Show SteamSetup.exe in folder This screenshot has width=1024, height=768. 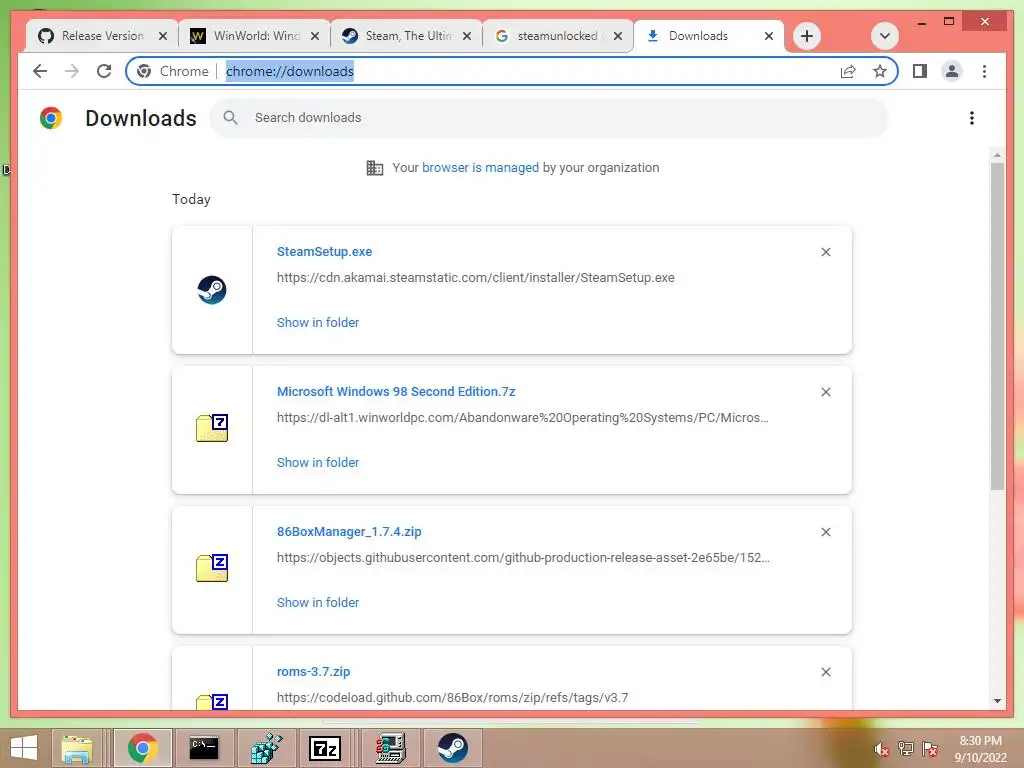(318, 322)
